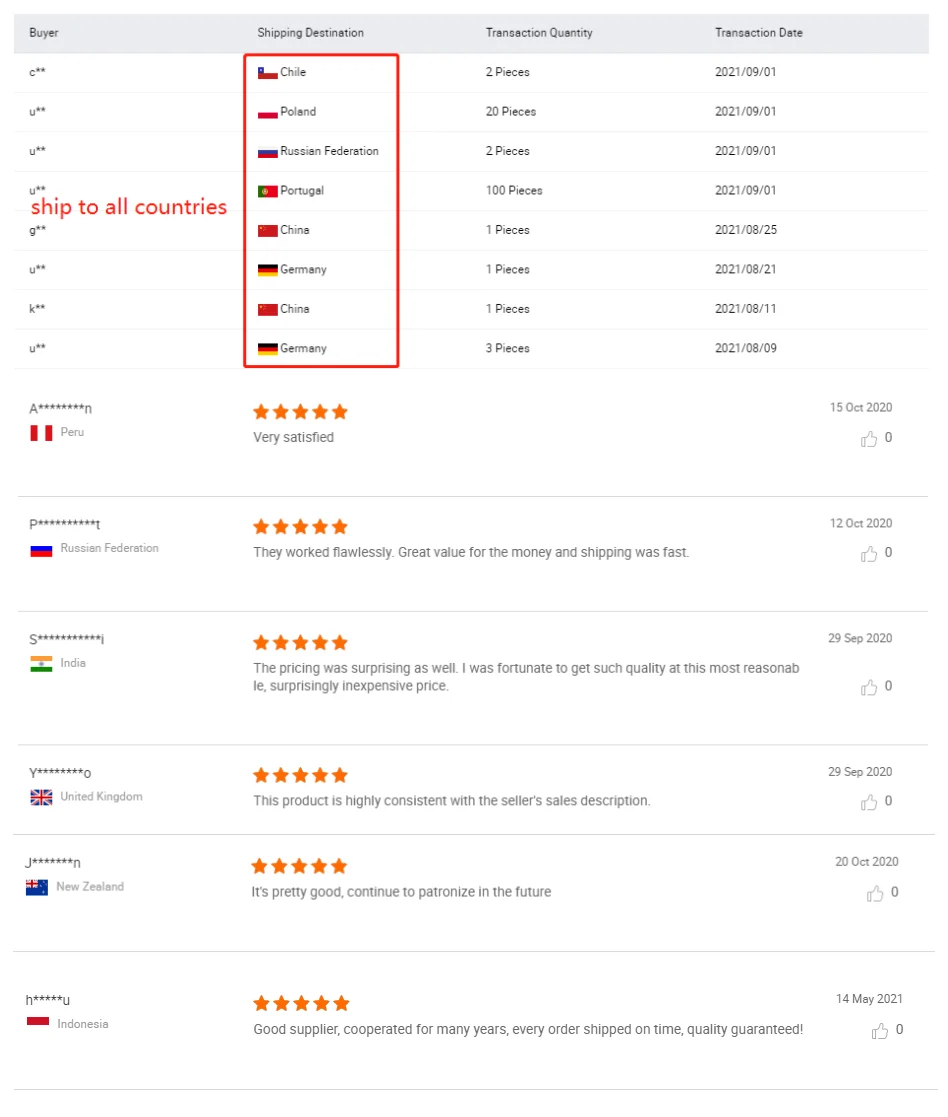
Task: Click the United Kingdom flag icon
Action: pyautogui.click(x=41, y=797)
